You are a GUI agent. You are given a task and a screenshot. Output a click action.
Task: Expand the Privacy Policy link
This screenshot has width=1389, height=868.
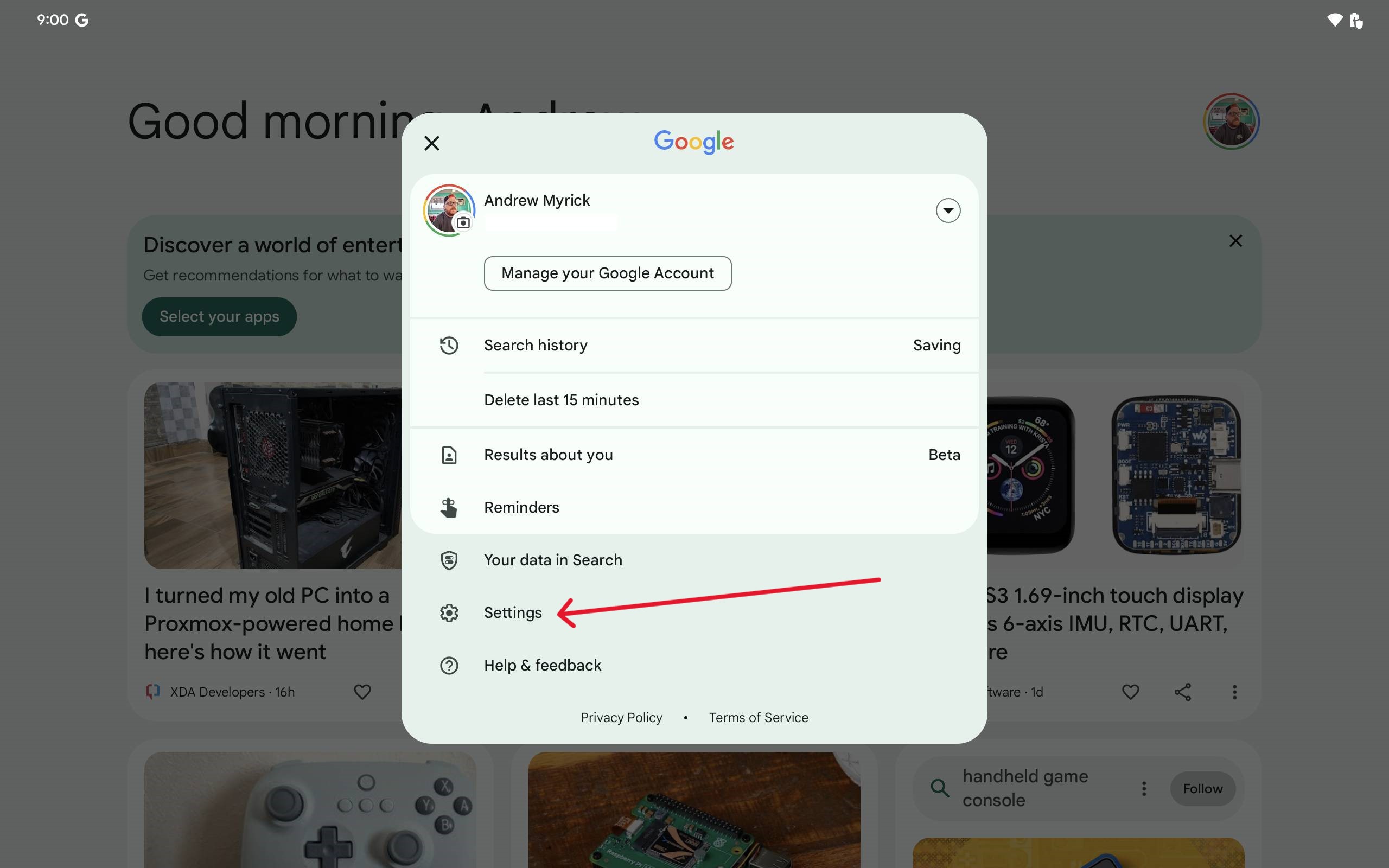pos(621,717)
